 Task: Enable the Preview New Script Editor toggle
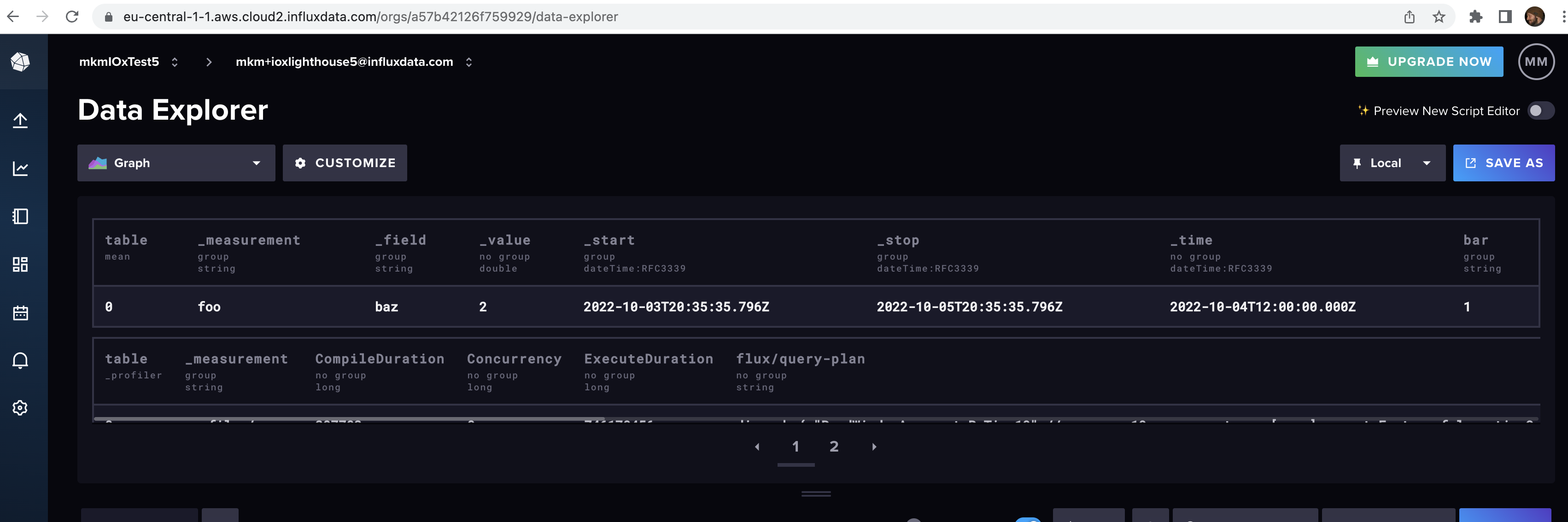tap(1541, 111)
